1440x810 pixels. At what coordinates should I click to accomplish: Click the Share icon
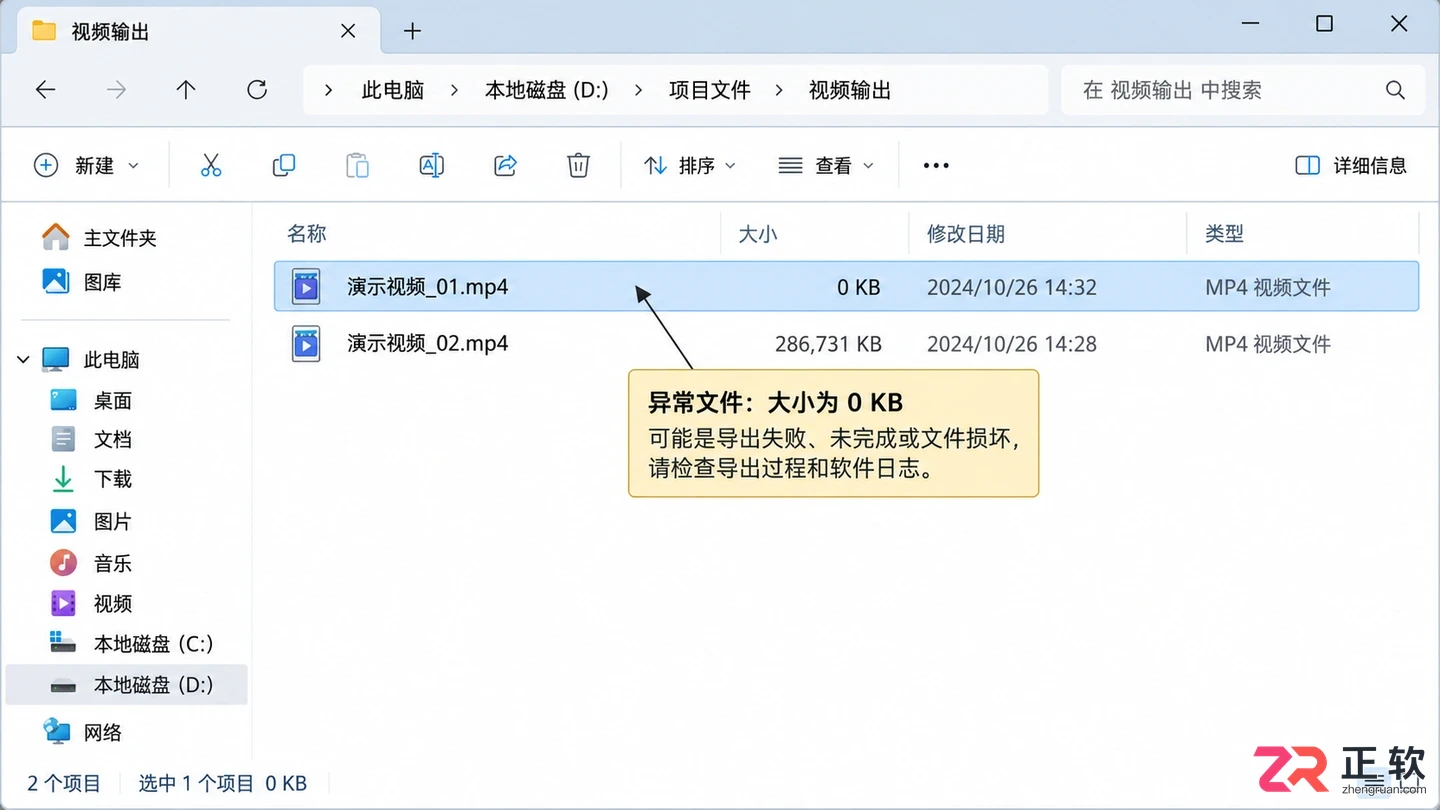point(505,165)
